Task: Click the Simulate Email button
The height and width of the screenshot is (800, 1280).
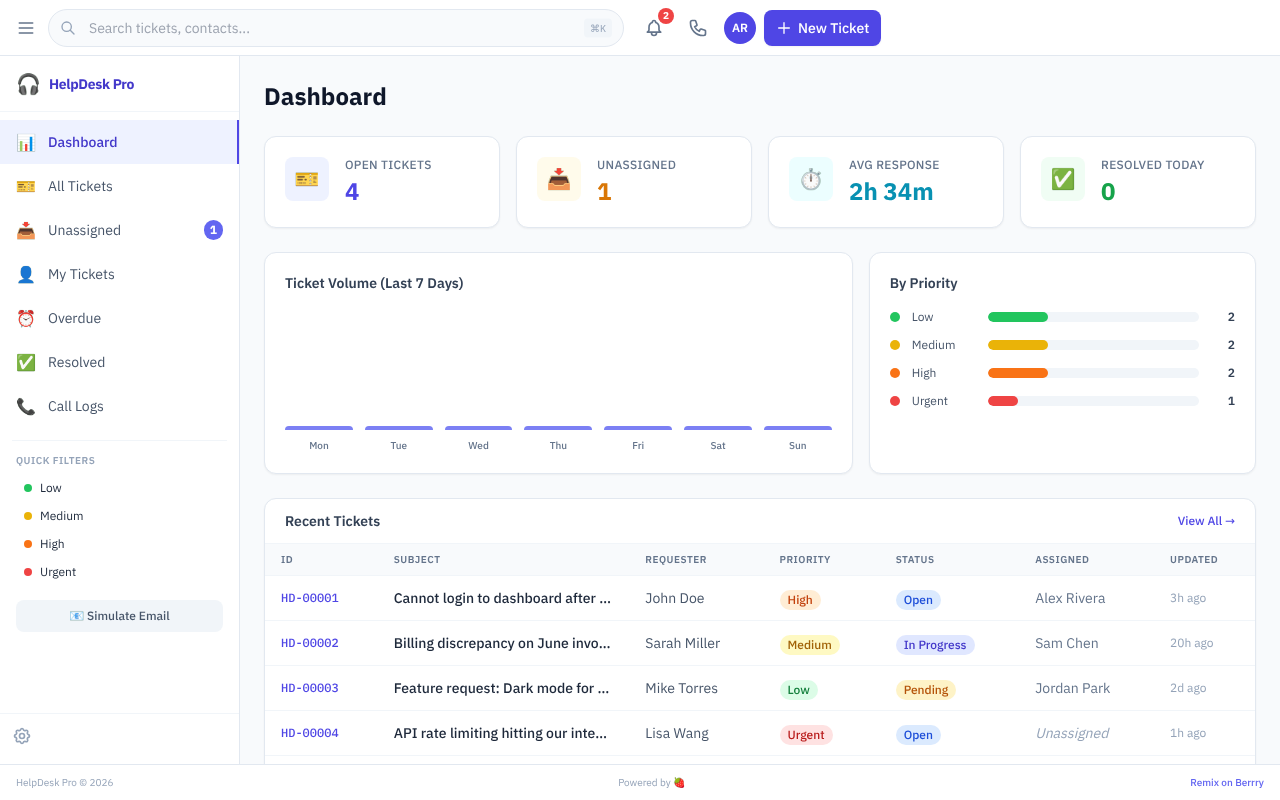Action: pyautogui.click(x=119, y=616)
